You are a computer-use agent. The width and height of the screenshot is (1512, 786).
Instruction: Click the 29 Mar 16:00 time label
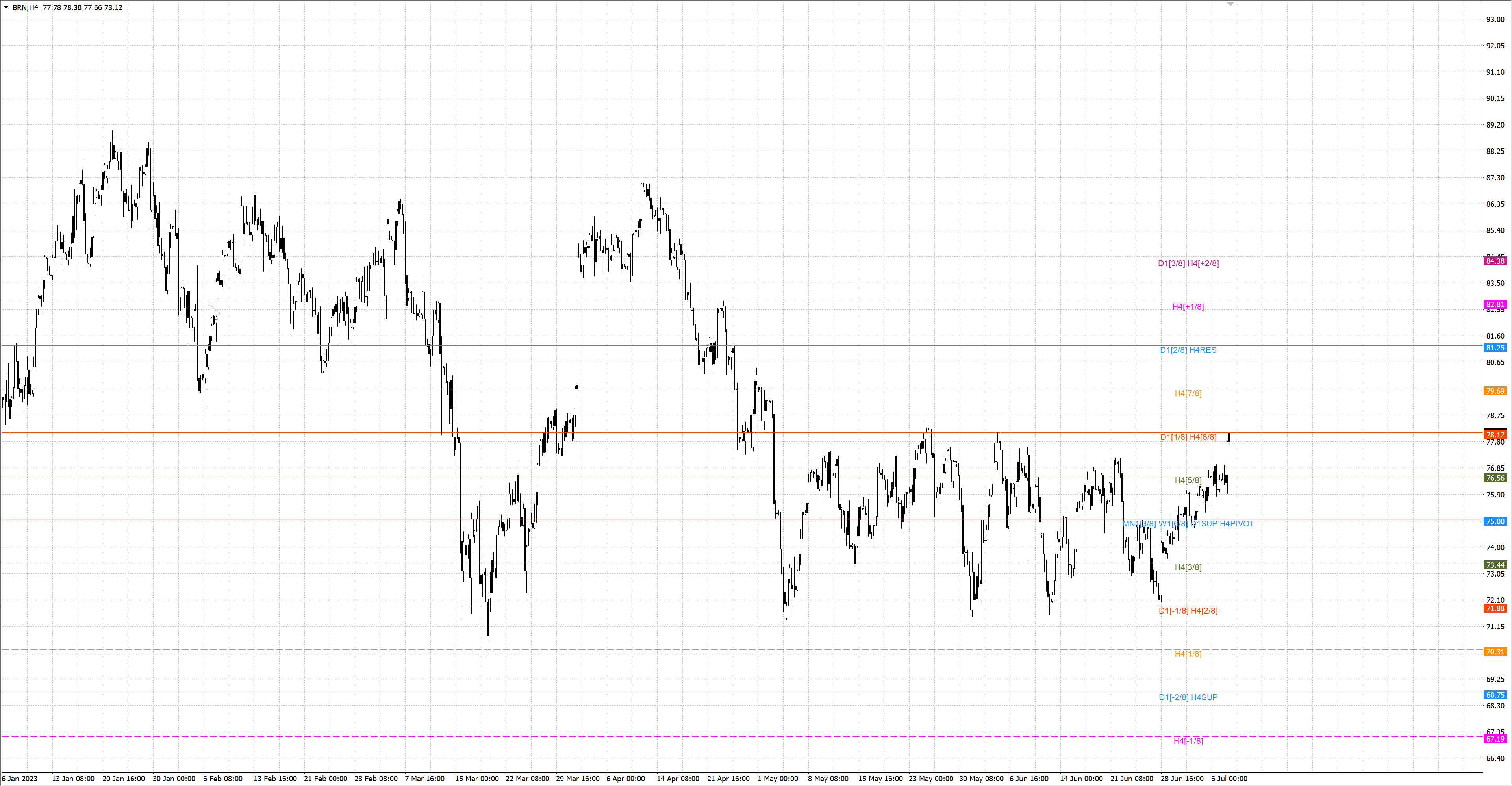[x=578, y=779]
